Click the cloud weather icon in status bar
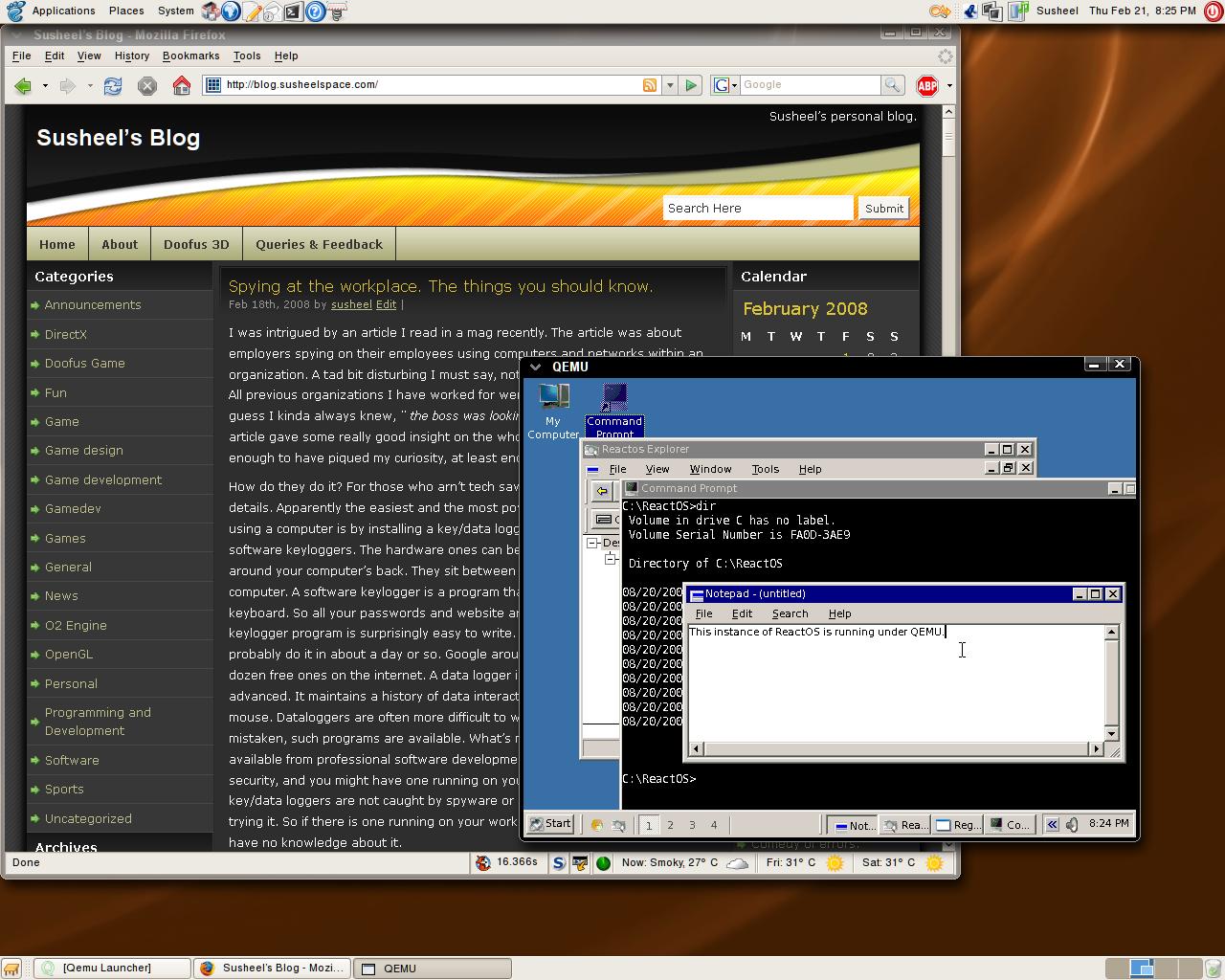 (x=737, y=863)
